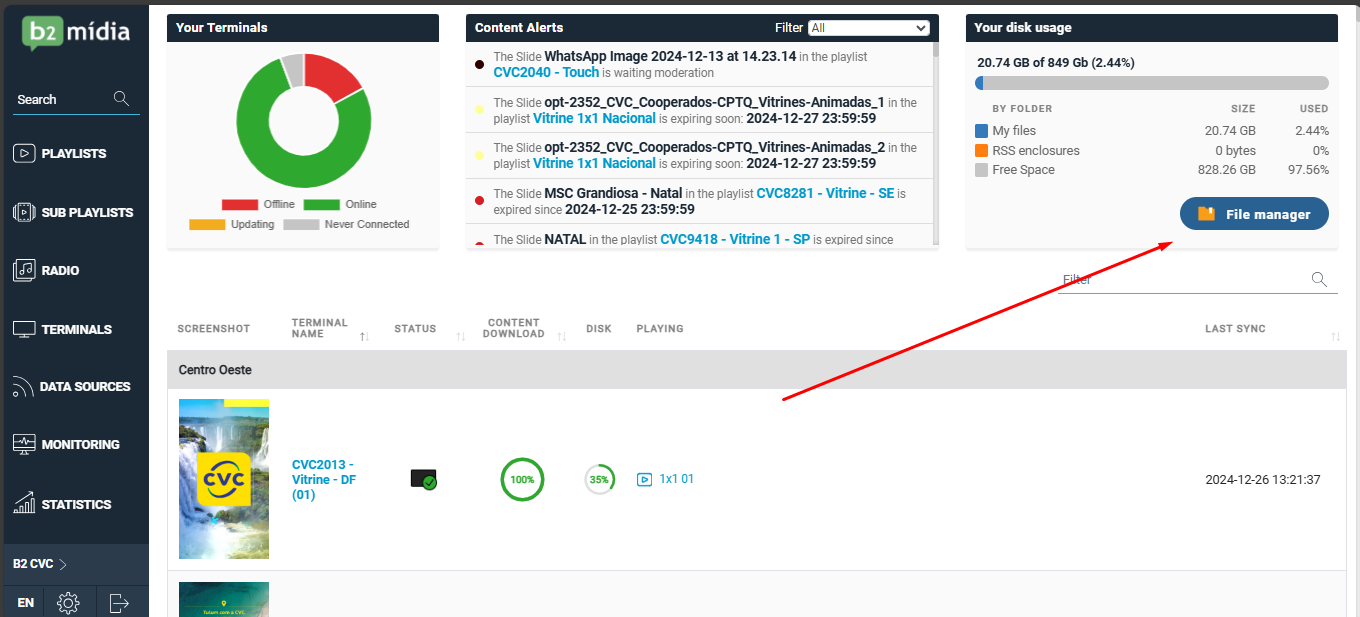Sort by Content Download arrows
1360x617 pixels.
[562, 337]
